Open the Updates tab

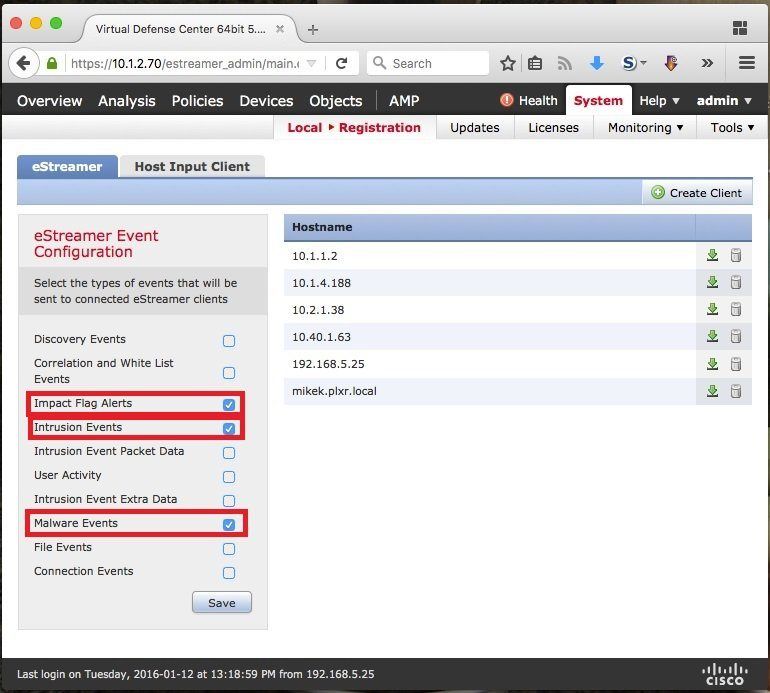coord(474,128)
